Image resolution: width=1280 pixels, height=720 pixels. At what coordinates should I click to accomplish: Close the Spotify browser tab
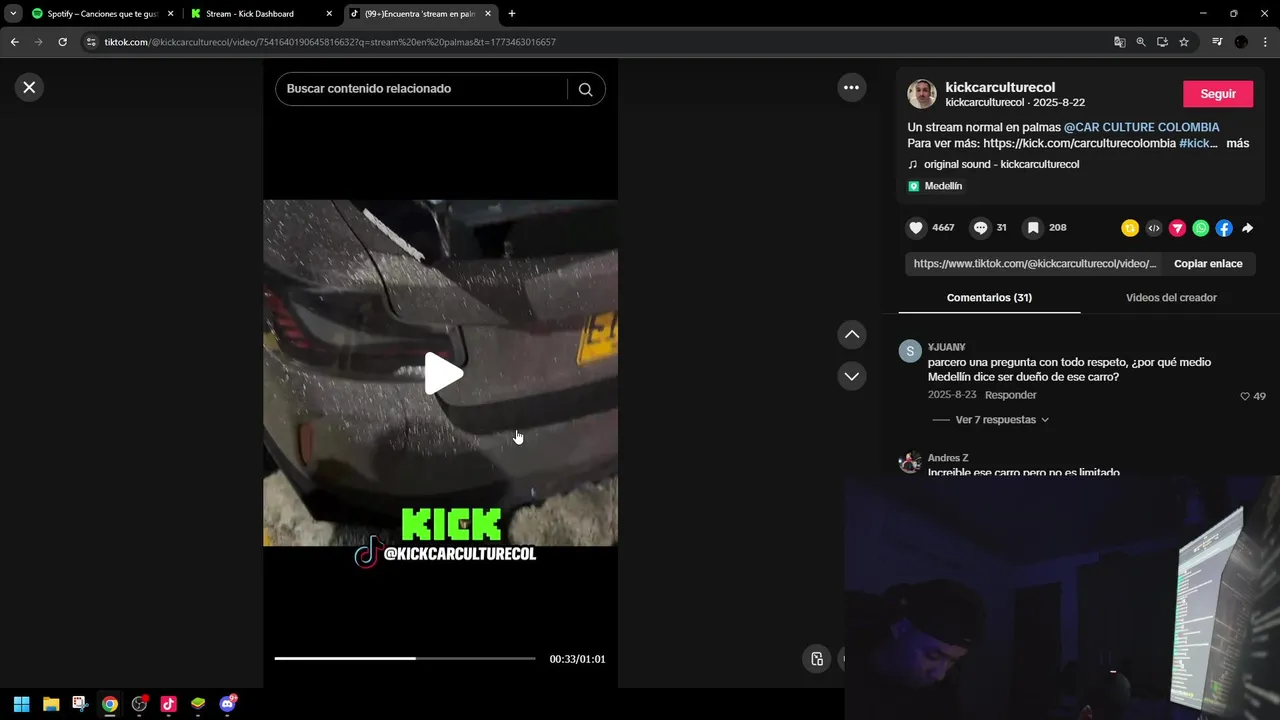pos(170,14)
